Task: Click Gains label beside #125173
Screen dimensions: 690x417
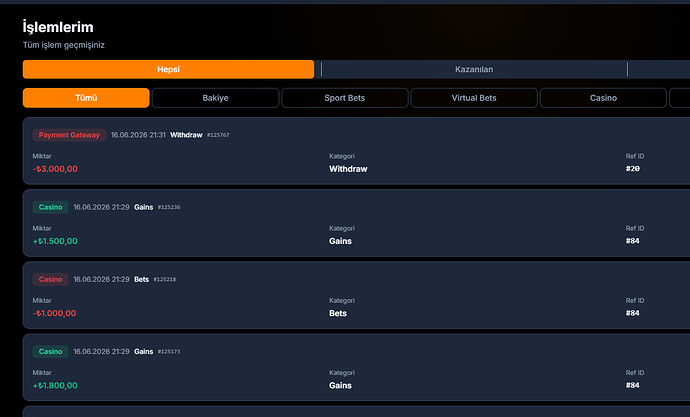Action: click(143, 351)
